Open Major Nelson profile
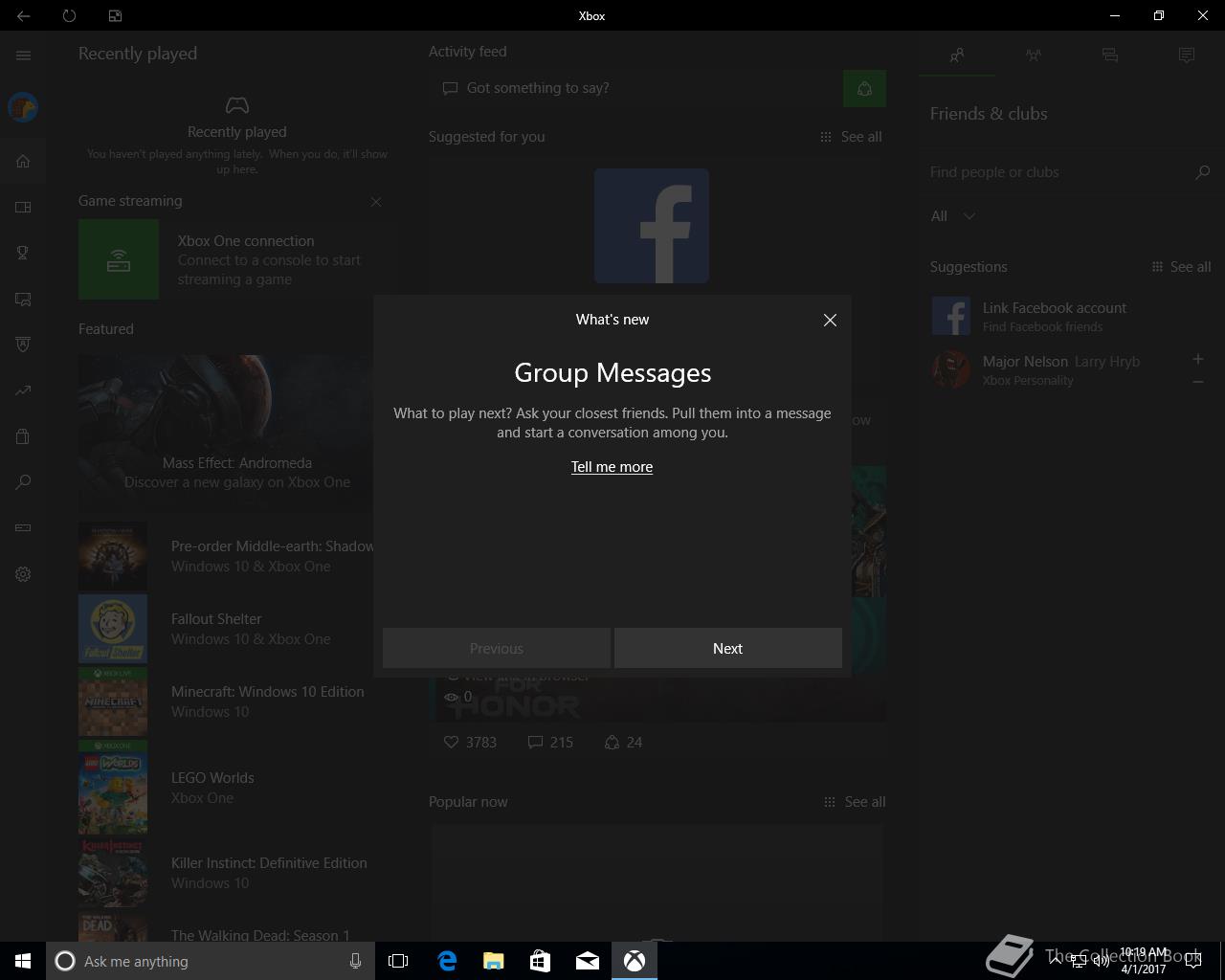 1053,369
